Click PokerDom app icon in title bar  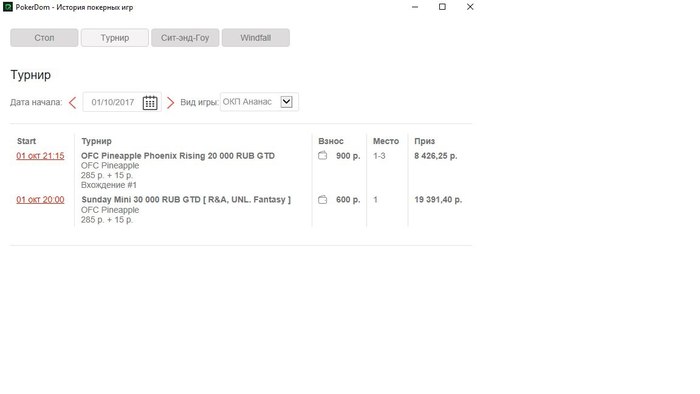click(x=8, y=7)
